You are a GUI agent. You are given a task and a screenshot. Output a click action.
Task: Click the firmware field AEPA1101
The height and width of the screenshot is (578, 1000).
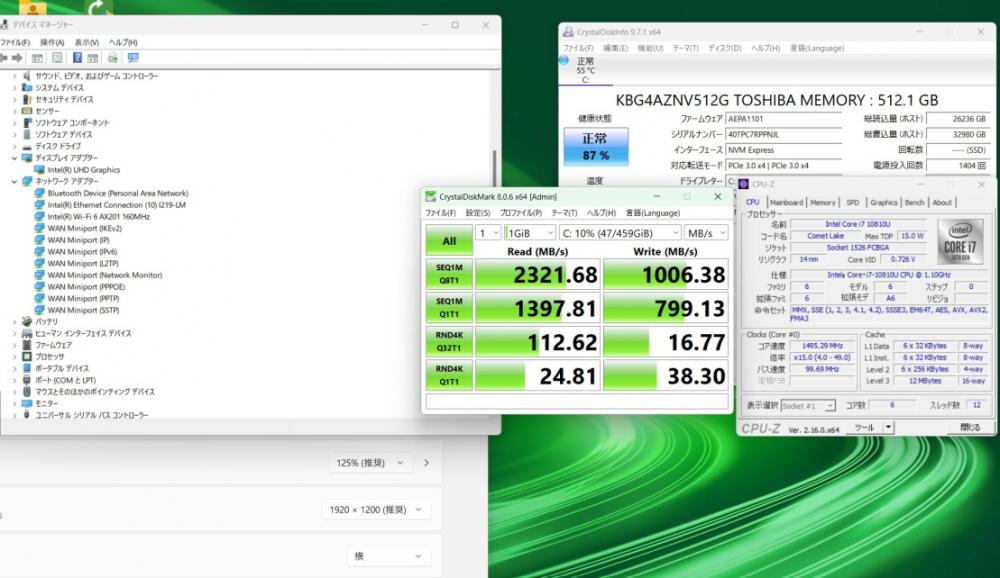pyautogui.click(x=784, y=119)
